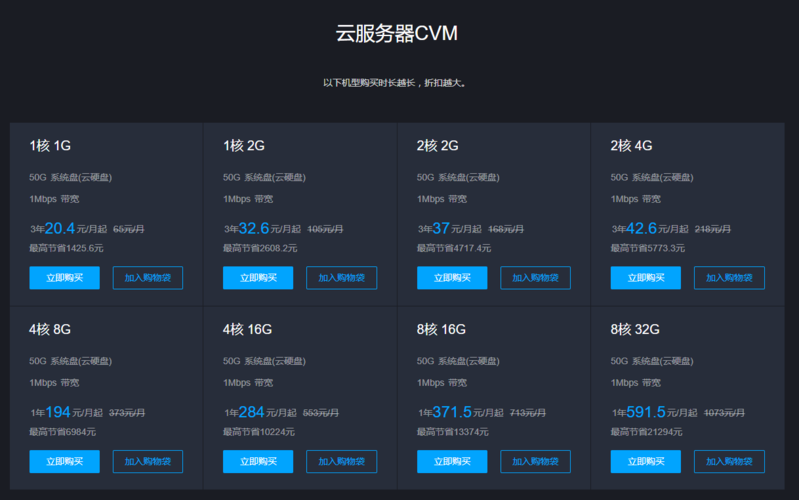This screenshot has width=799, height=500.
Task: Click the savings text 最高节省5773.3元
Action: coord(648,248)
